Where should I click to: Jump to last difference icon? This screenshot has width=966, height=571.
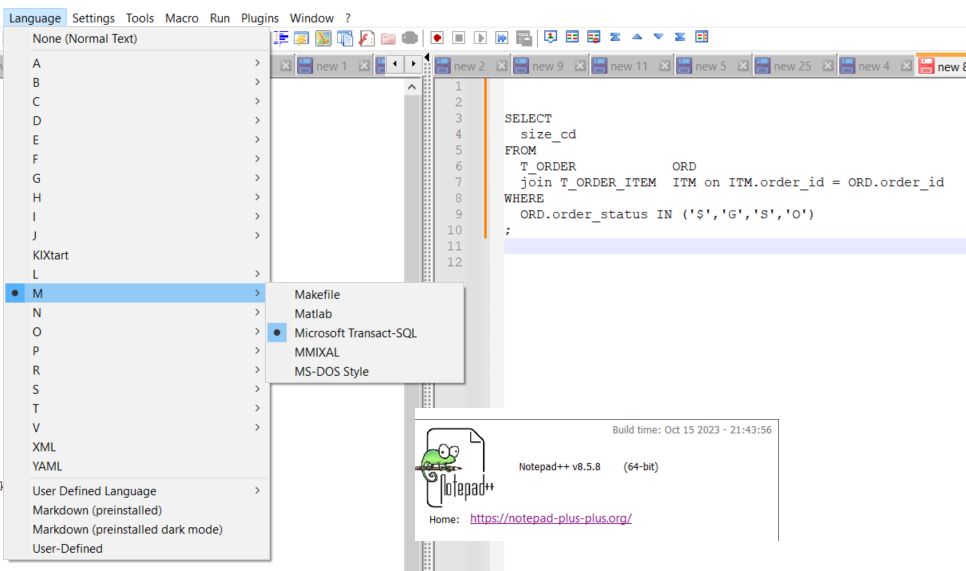[680, 37]
